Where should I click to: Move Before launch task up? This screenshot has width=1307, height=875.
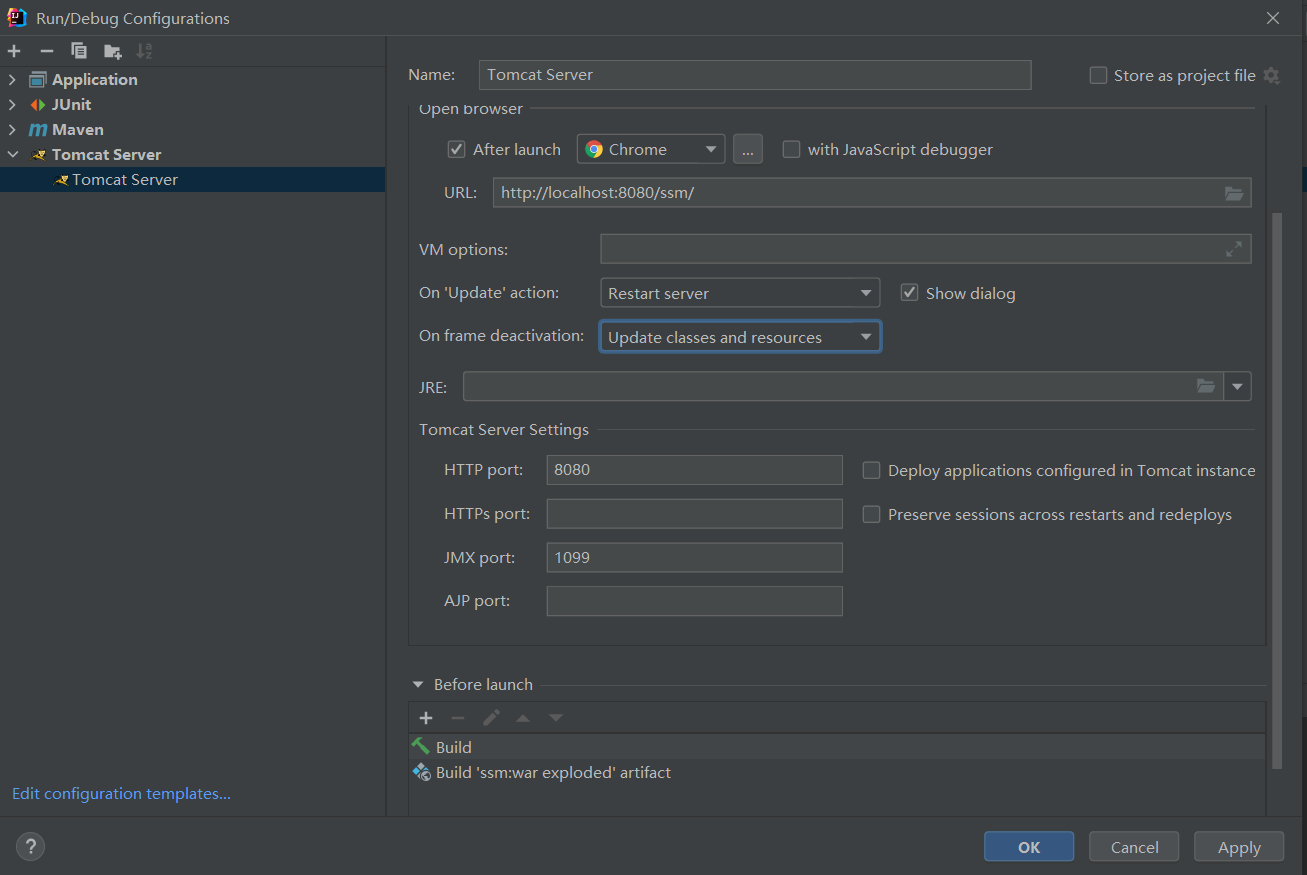click(523, 718)
